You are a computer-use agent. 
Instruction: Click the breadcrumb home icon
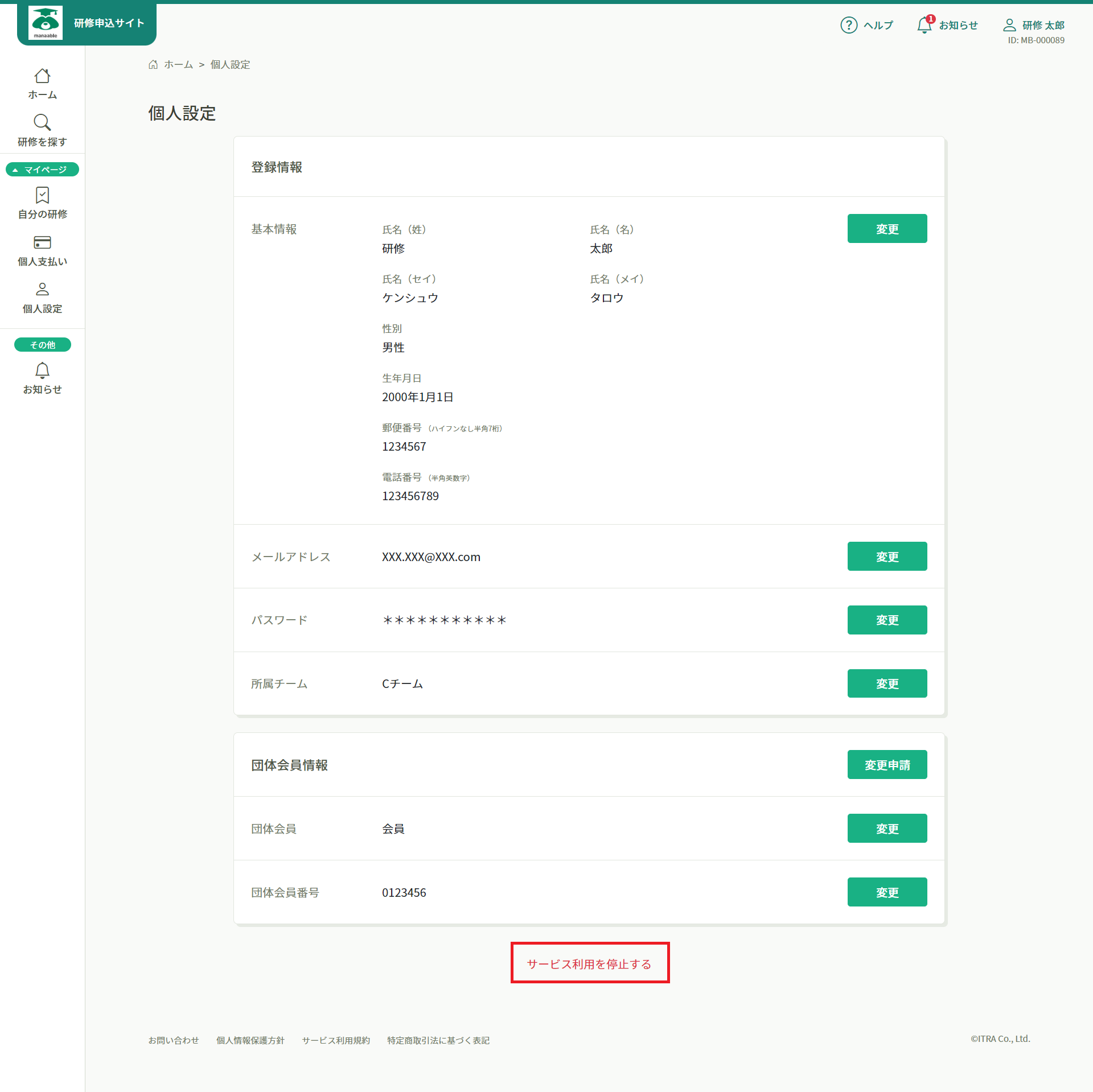pos(153,64)
